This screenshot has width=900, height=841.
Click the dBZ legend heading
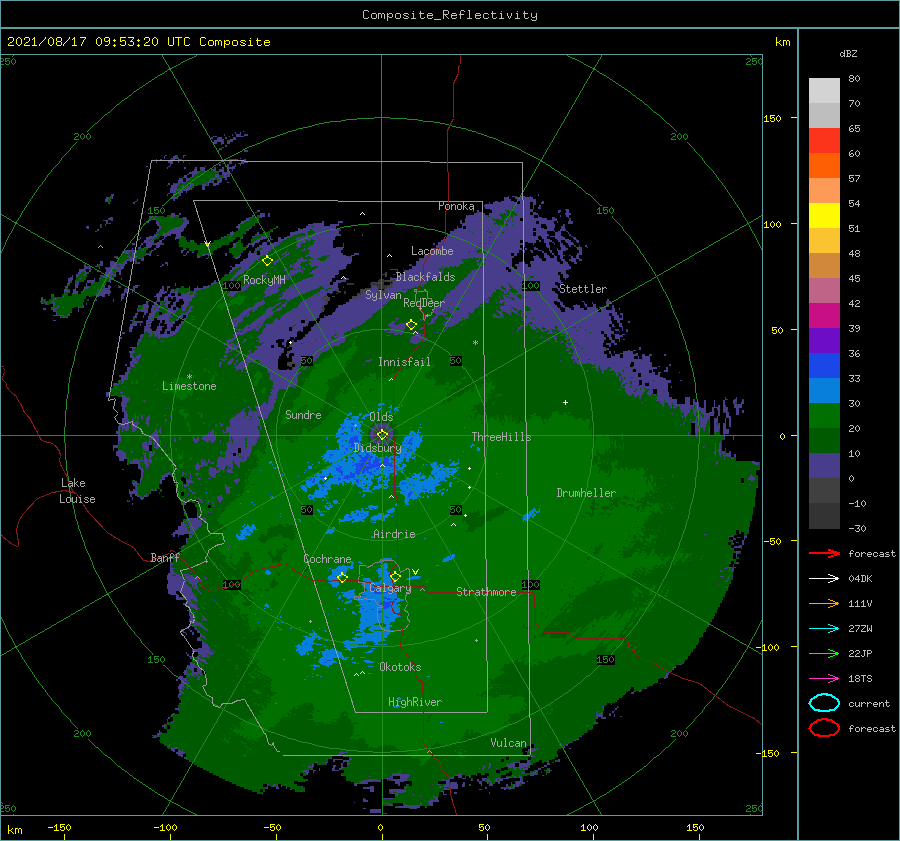click(x=848, y=53)
